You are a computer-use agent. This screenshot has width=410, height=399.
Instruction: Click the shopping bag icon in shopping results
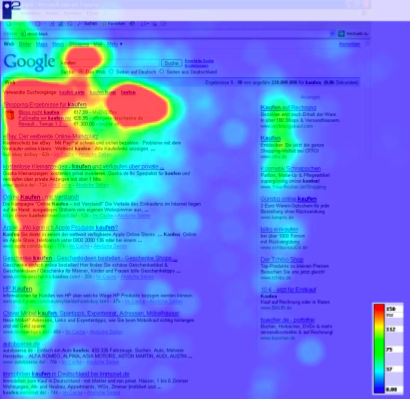click(x=10, y=116)
